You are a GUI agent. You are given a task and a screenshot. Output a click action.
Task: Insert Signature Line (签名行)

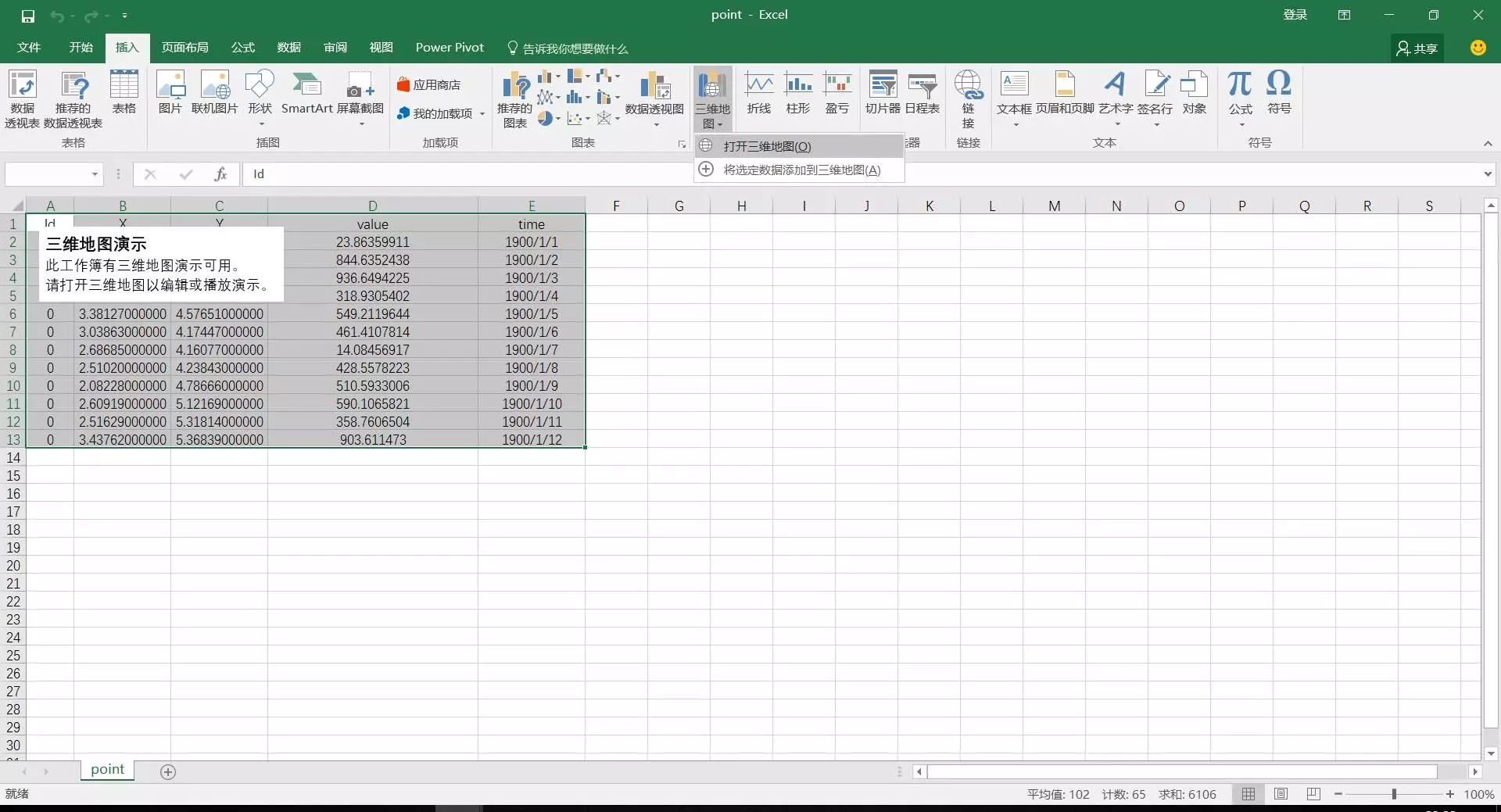(1155, 98)
